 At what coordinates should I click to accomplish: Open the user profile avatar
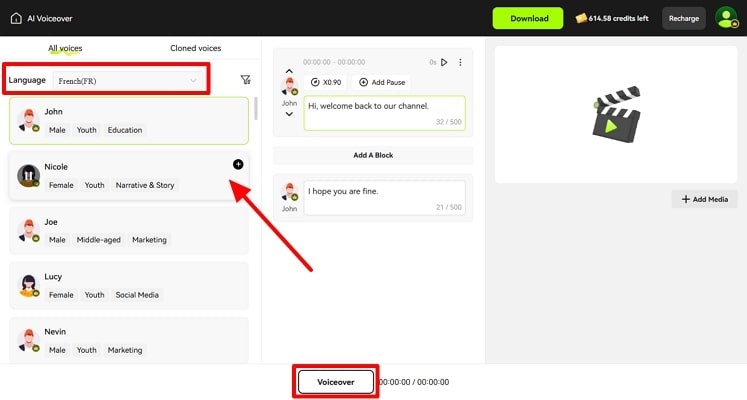point(727,18)
